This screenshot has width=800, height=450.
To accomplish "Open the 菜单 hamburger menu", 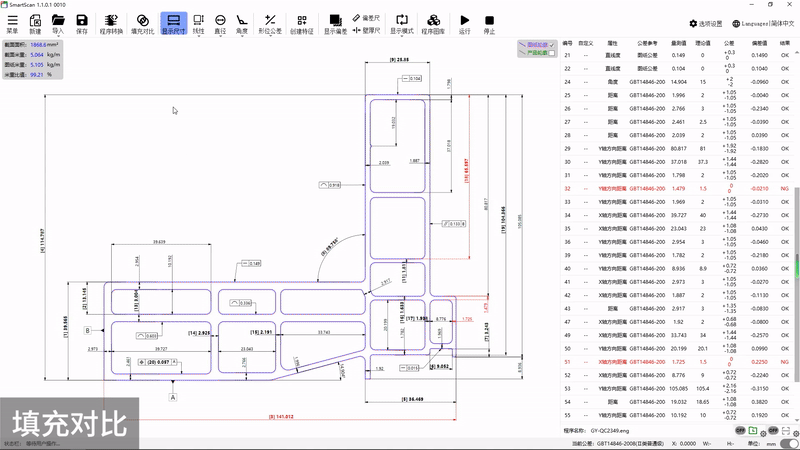I will click(12, 23).
